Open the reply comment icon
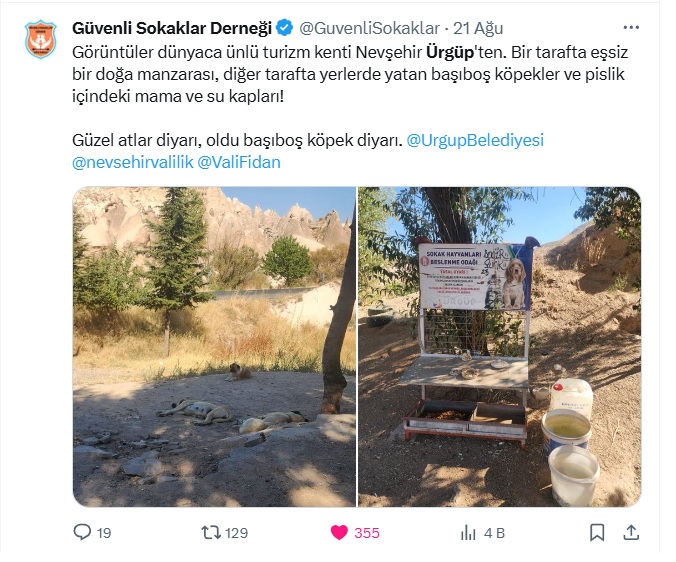This screenshot has height=562, width=676. coord(82,532)
